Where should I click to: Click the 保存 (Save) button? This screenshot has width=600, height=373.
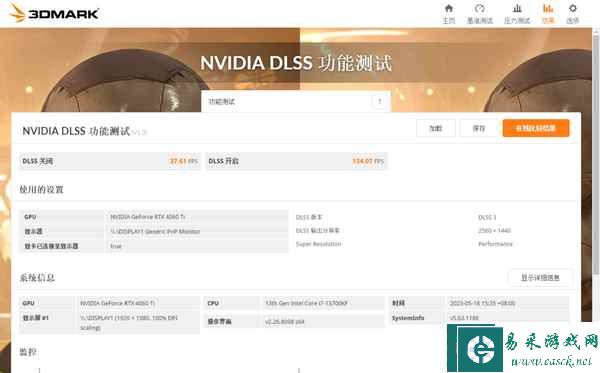click(x=479, y=128)
